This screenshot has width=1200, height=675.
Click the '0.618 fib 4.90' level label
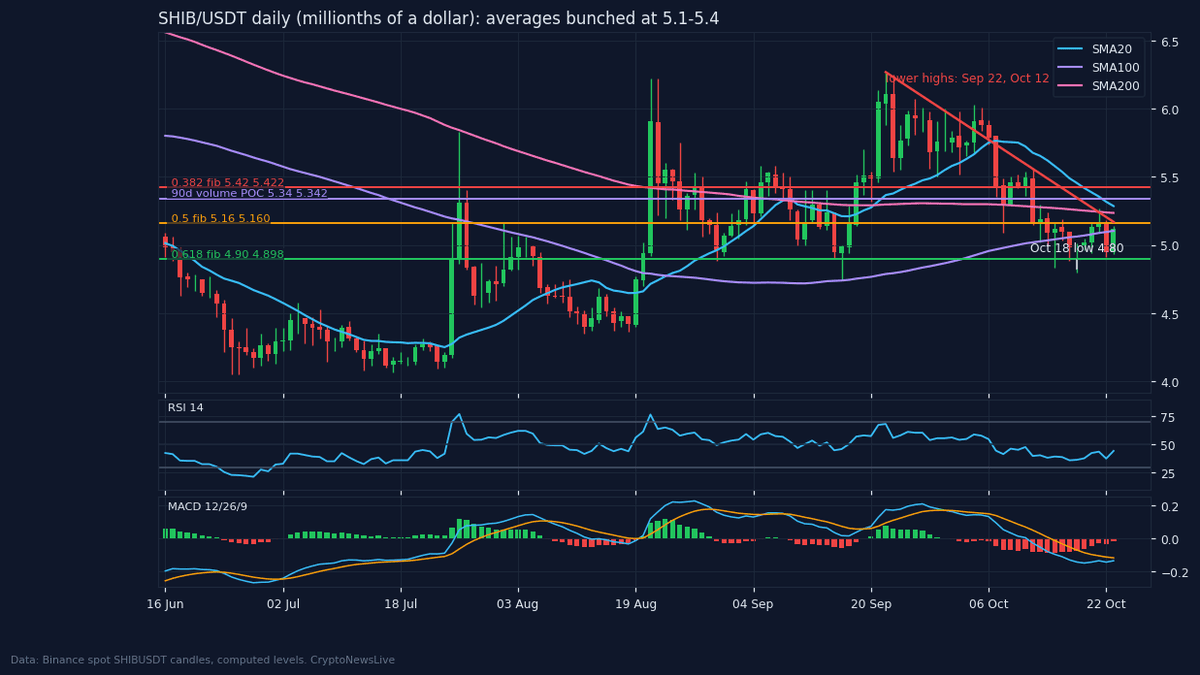pos(227,255)
